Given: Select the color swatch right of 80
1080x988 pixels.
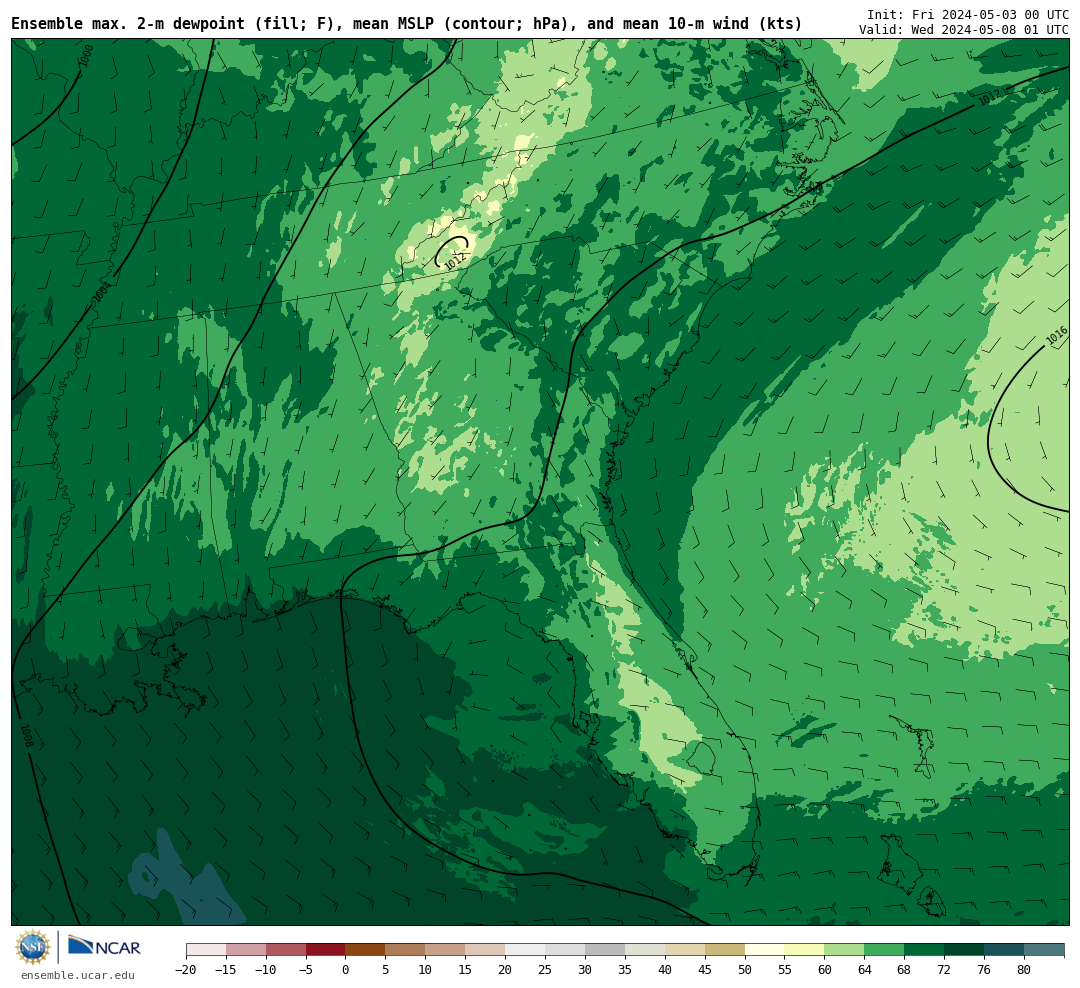Looking at the screenshot, I should coord(1044,949).
